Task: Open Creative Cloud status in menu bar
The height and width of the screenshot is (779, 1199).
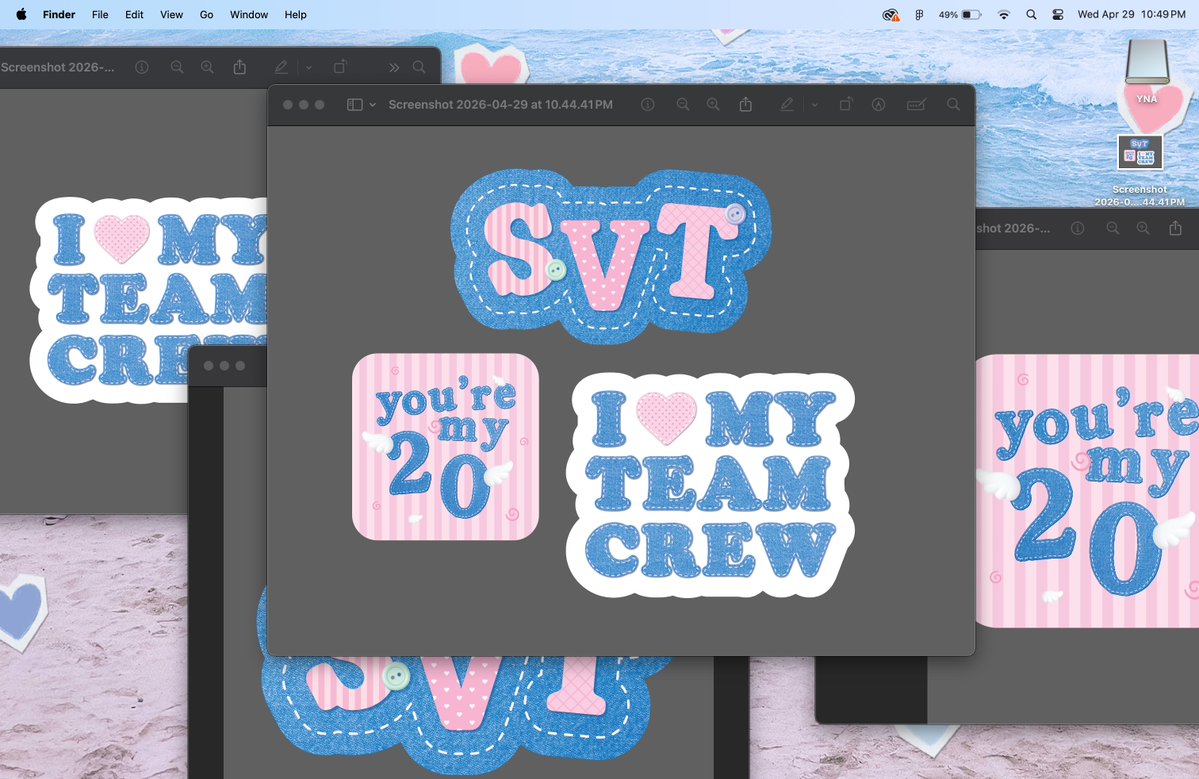Action: pyautogui.click(x=891, y=15)
